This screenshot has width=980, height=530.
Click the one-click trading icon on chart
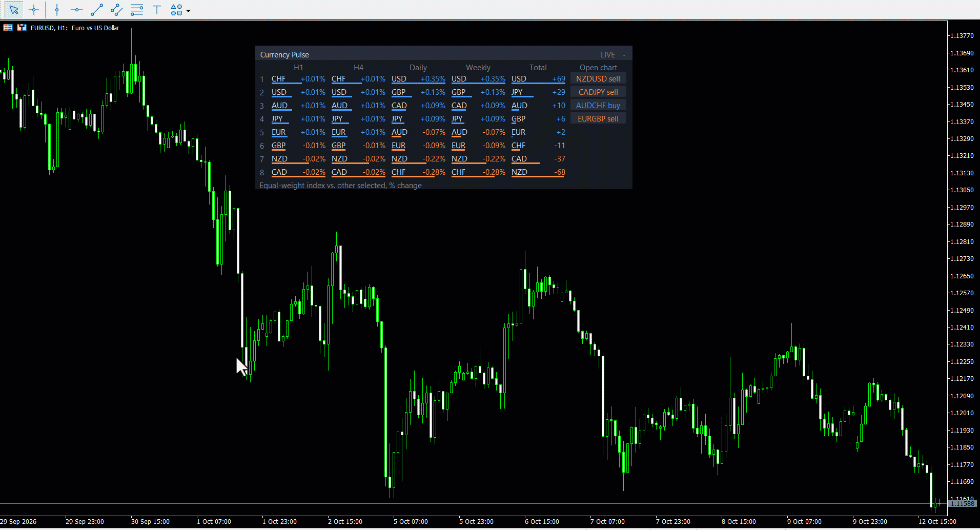coord(22,28)
